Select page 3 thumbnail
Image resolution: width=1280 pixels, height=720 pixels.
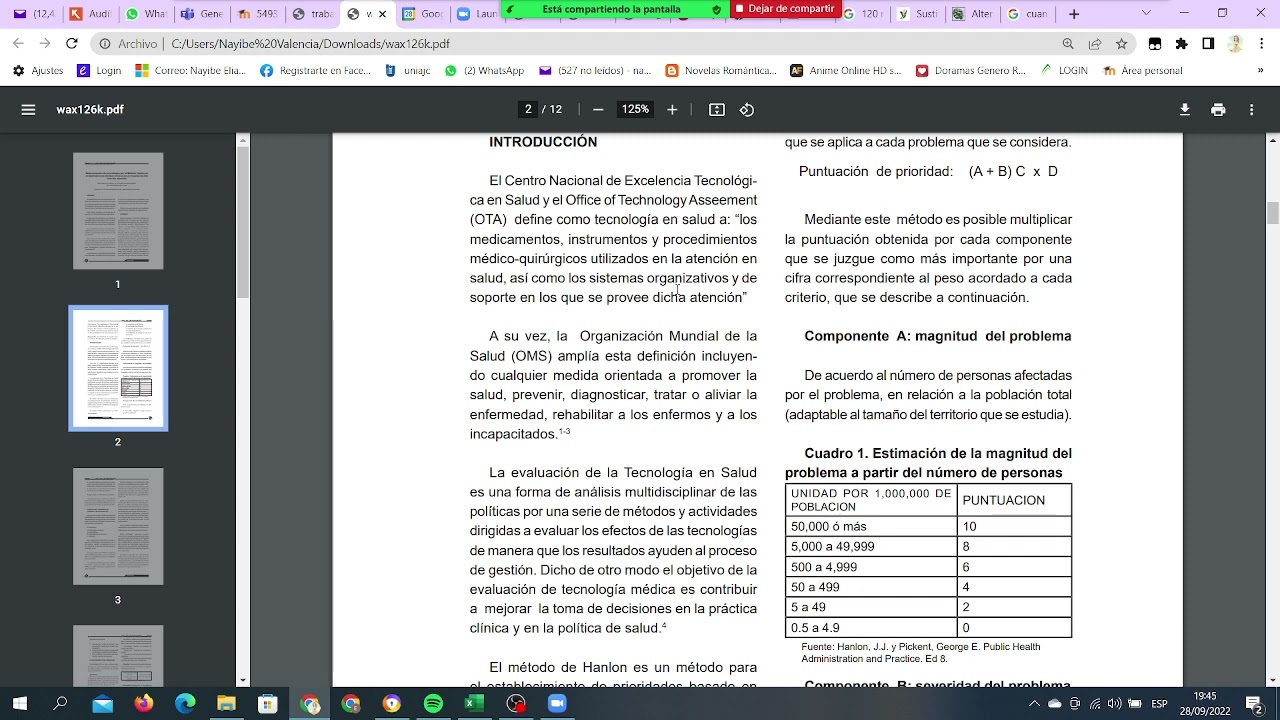point(118,526)
